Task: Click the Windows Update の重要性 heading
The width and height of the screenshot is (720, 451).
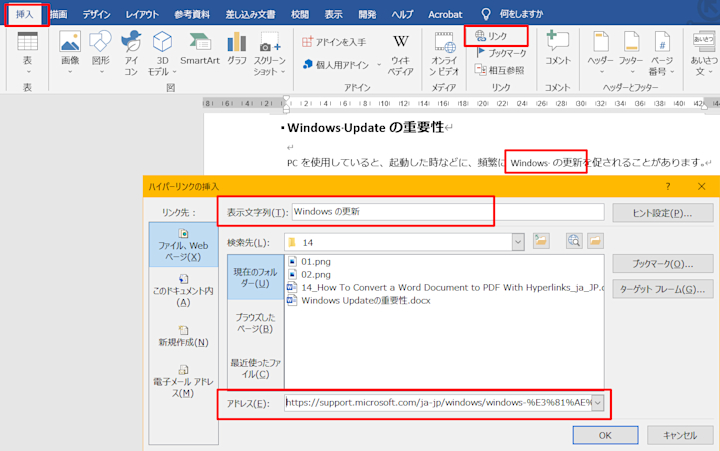Action: pyautogui.click(x=366, y=127)
